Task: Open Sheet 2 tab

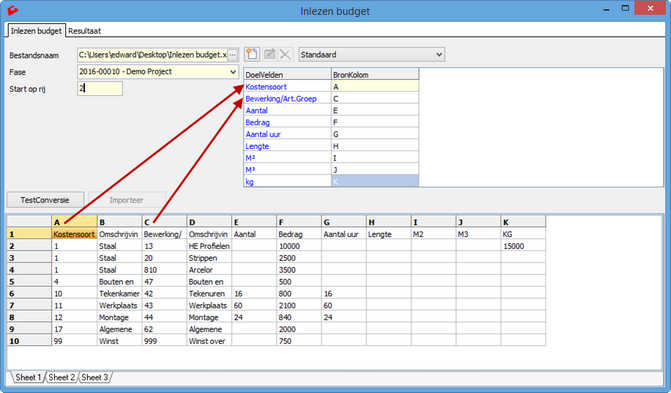Action: 61,377
